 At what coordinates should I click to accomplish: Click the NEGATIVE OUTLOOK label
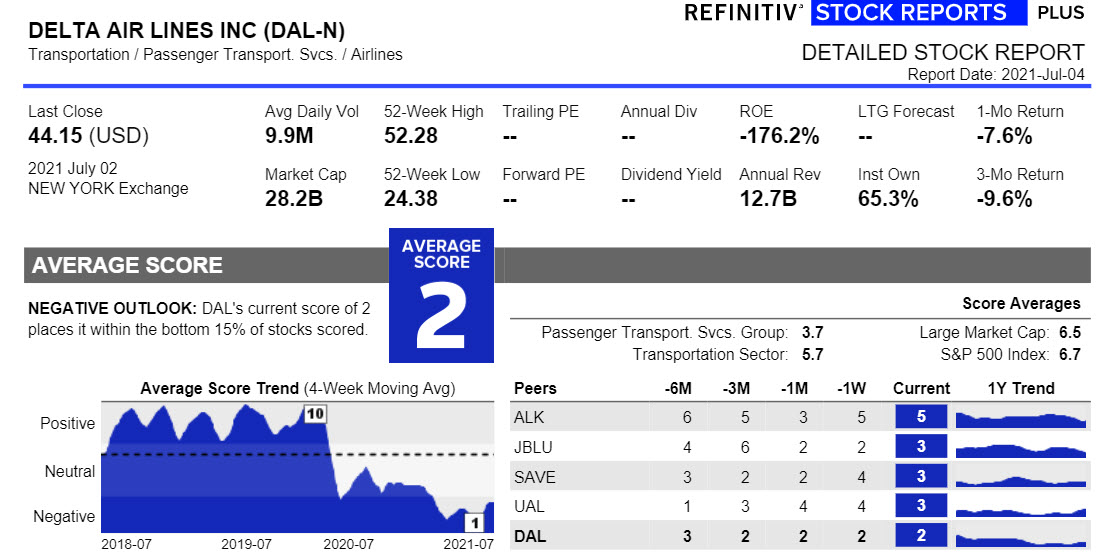pos(112,309)
